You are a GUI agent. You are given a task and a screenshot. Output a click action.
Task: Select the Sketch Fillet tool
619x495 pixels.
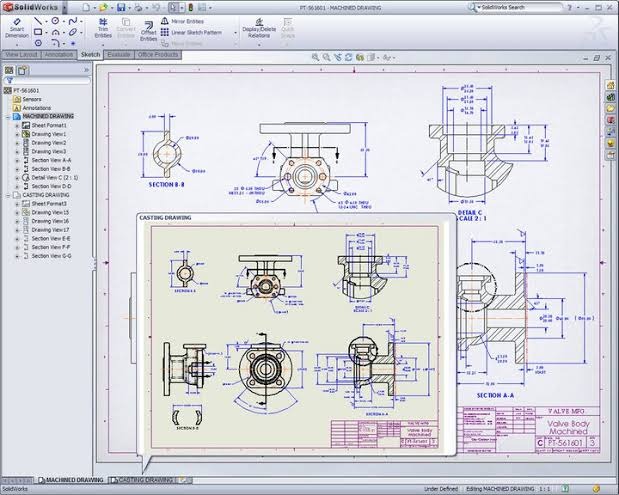pos(56,43)
